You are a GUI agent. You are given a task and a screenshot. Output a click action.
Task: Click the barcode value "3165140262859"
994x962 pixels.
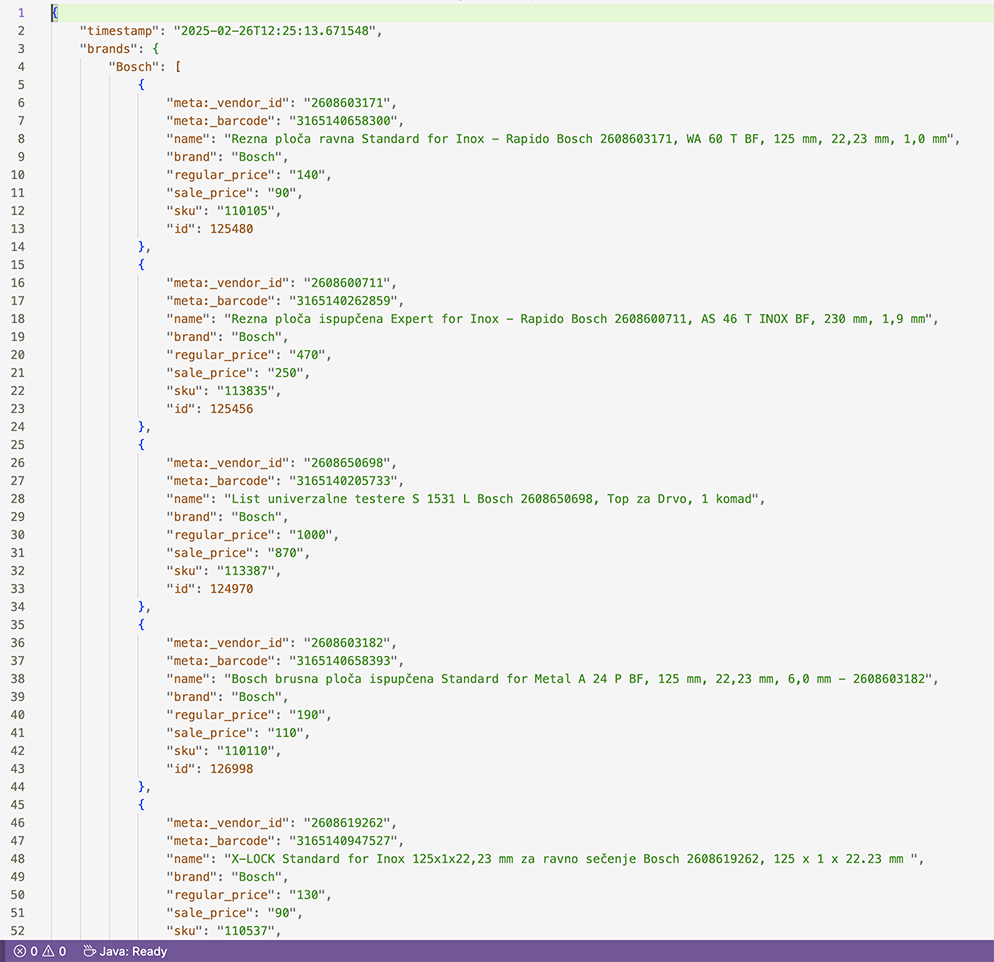click(346, 301)
